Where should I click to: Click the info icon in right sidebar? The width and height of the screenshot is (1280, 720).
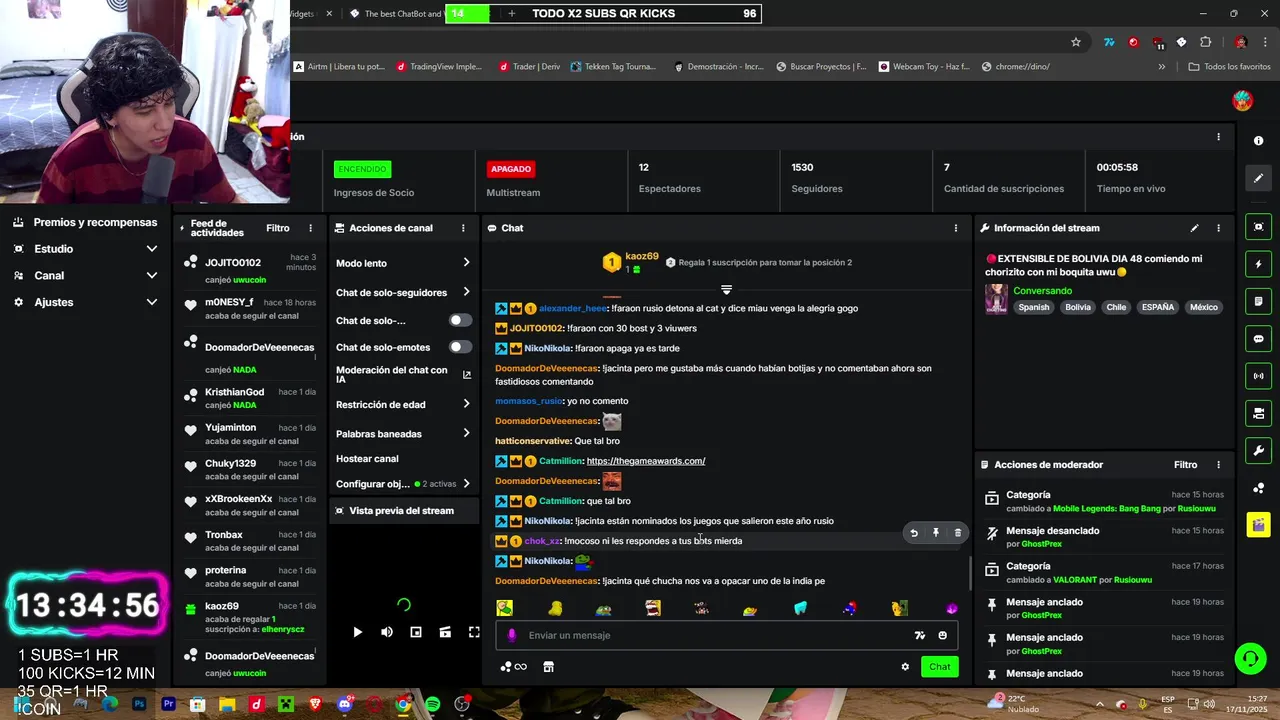coord(1259,141)
